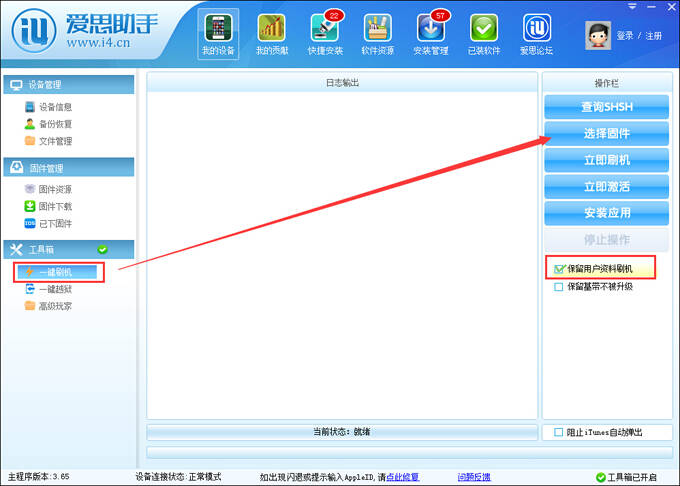Click the 操作栏 panel header
This screenshot has height=486, width=680.
(607, 83)
